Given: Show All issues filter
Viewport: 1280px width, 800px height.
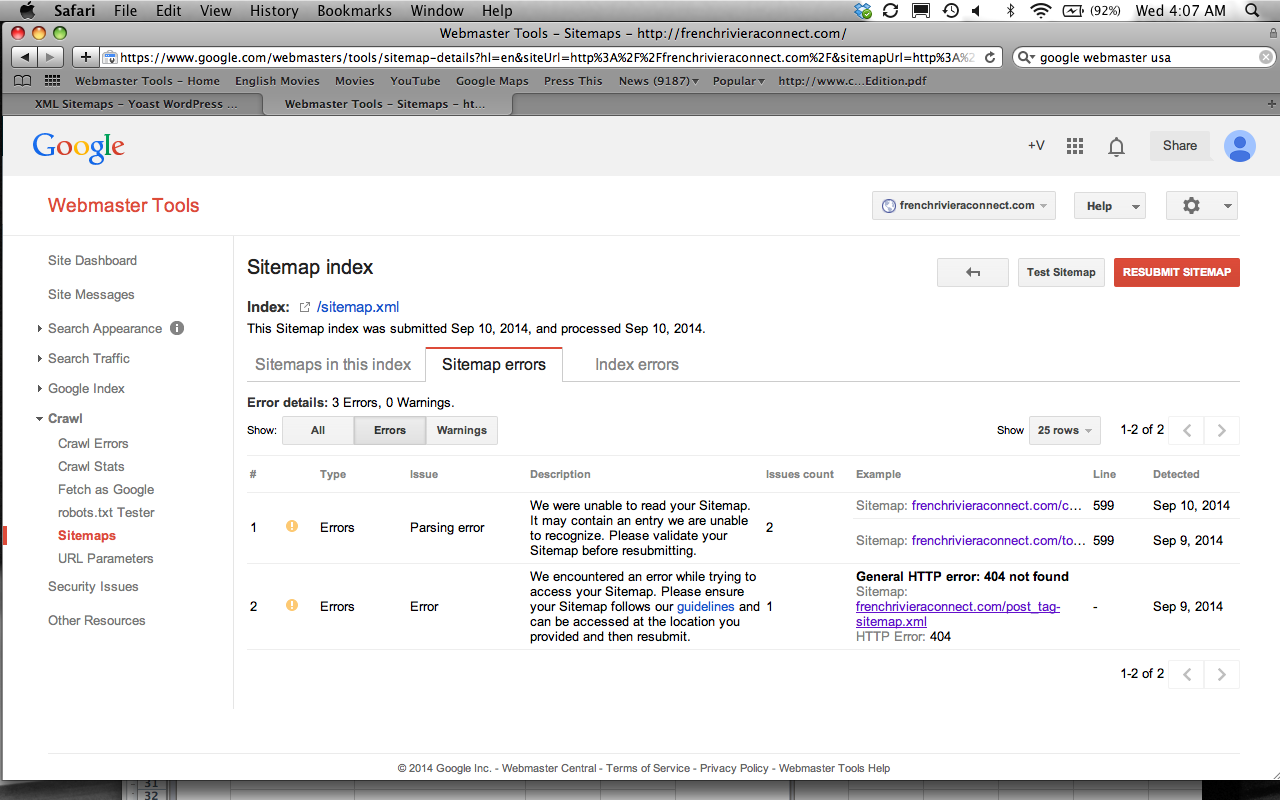Looking at the screenshot, I should (318, 430).
